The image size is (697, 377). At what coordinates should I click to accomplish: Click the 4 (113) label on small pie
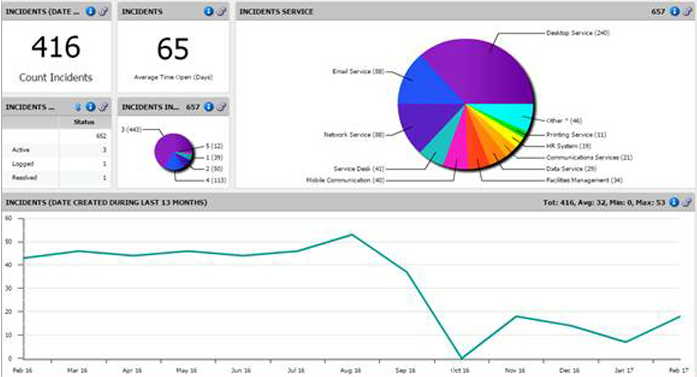pyautogui.click(x=216, y=180)
